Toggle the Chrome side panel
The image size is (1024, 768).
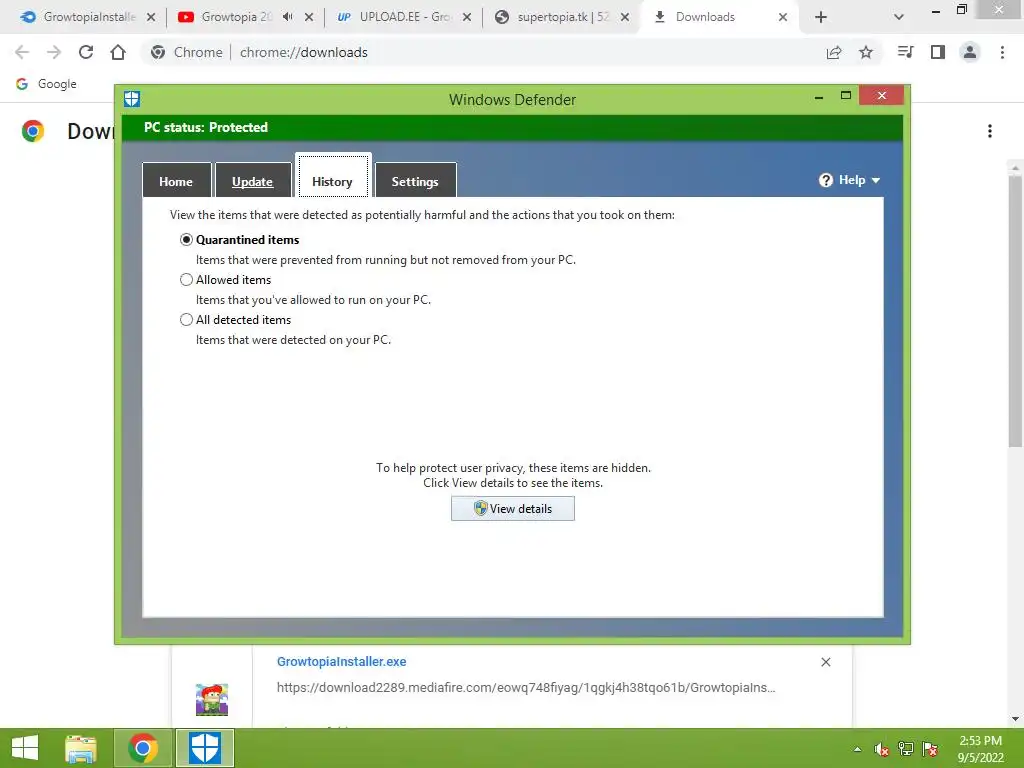[938, 52]
